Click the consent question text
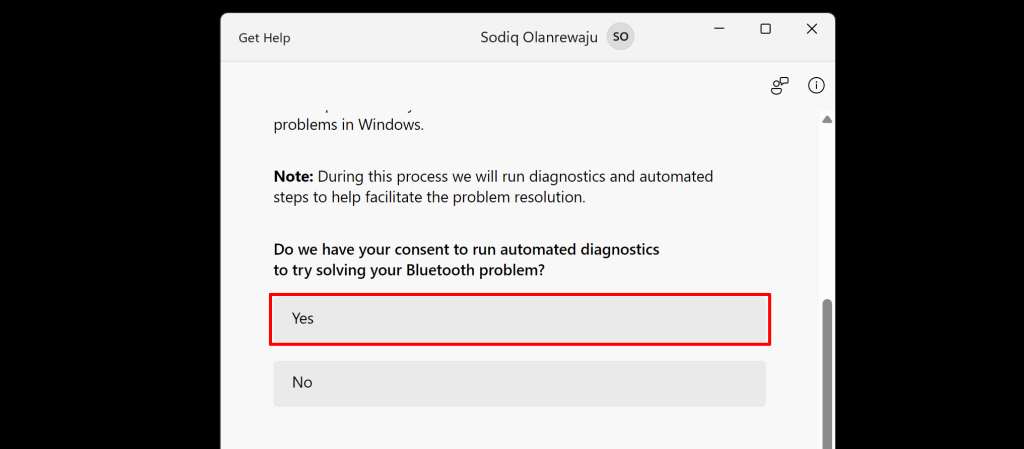Viewport: 1024px width, 449px height. (466, 248)
